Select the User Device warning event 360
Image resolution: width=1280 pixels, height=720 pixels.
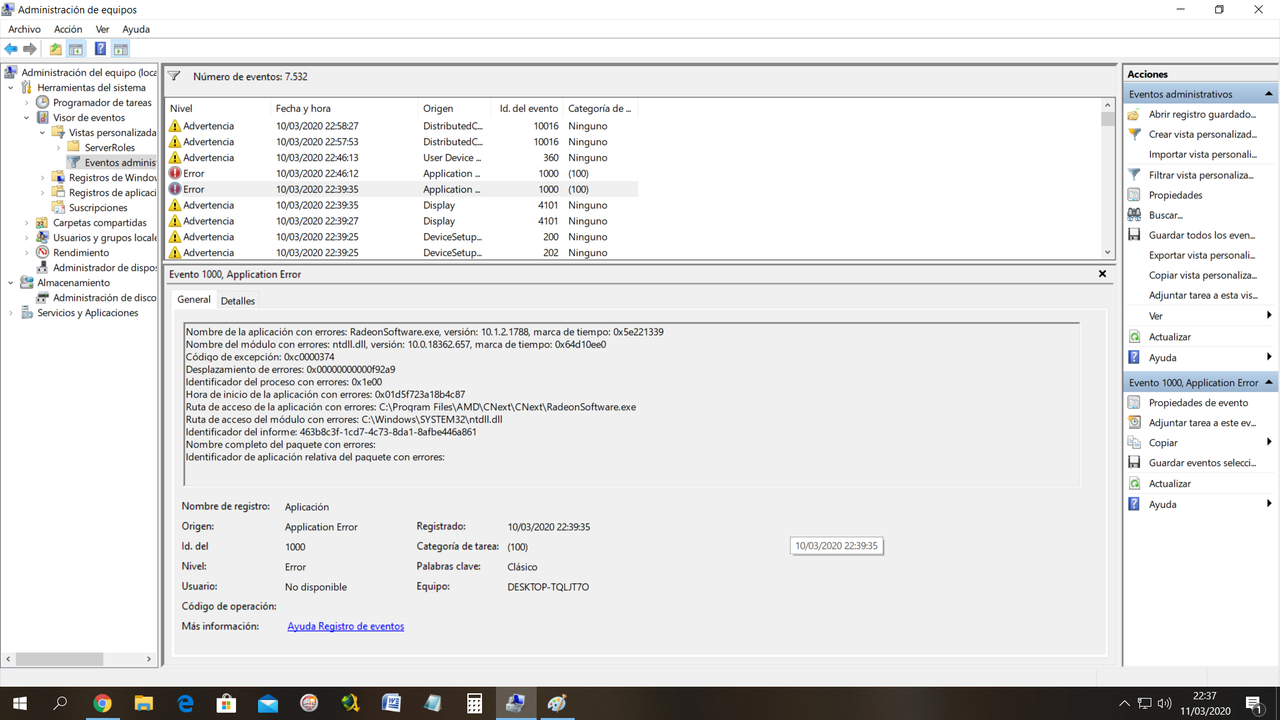[402, 158]
